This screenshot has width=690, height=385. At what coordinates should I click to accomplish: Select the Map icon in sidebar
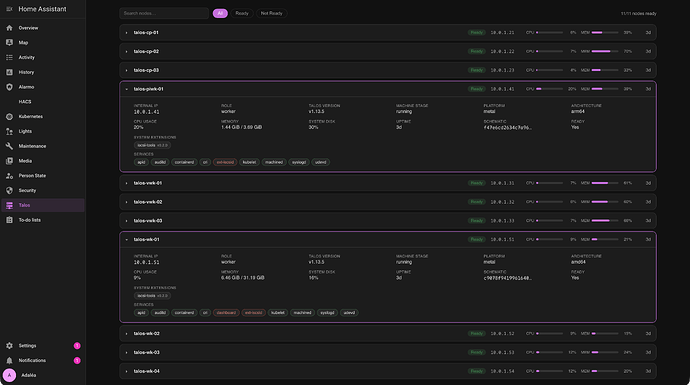[9, 43]
